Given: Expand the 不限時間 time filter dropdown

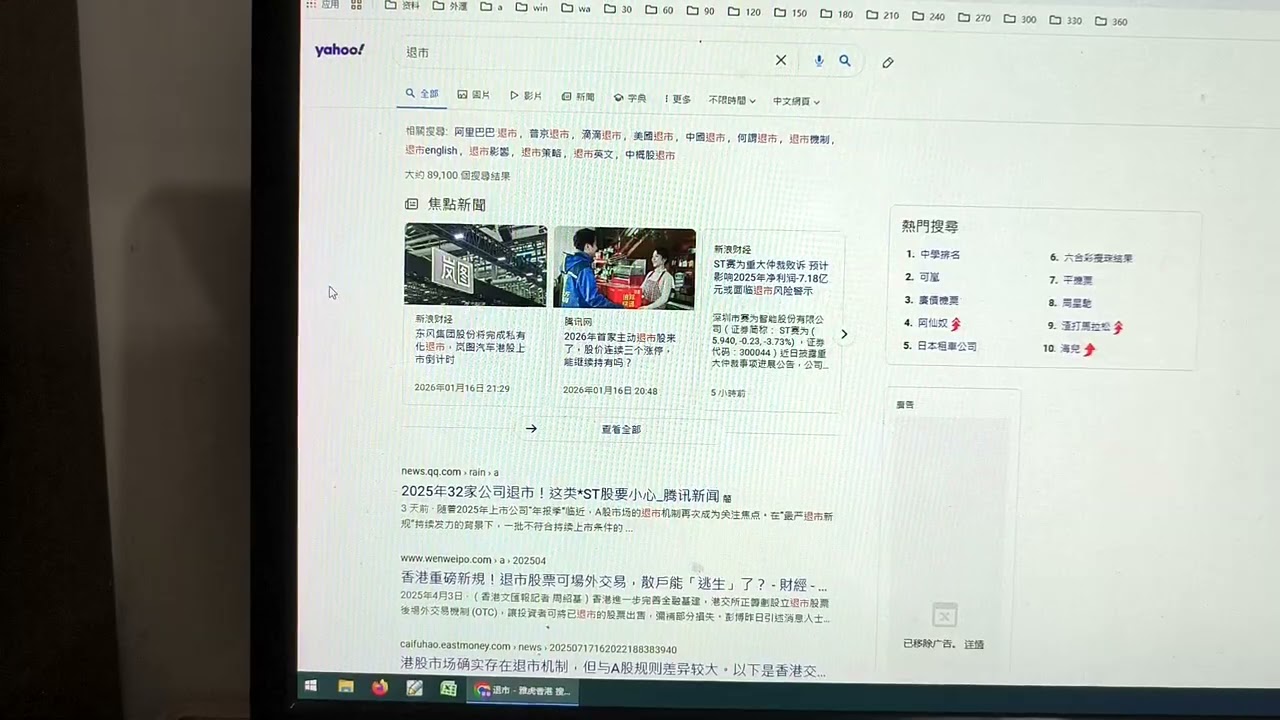Looking at the screenshot, I should tap(731, 100).
